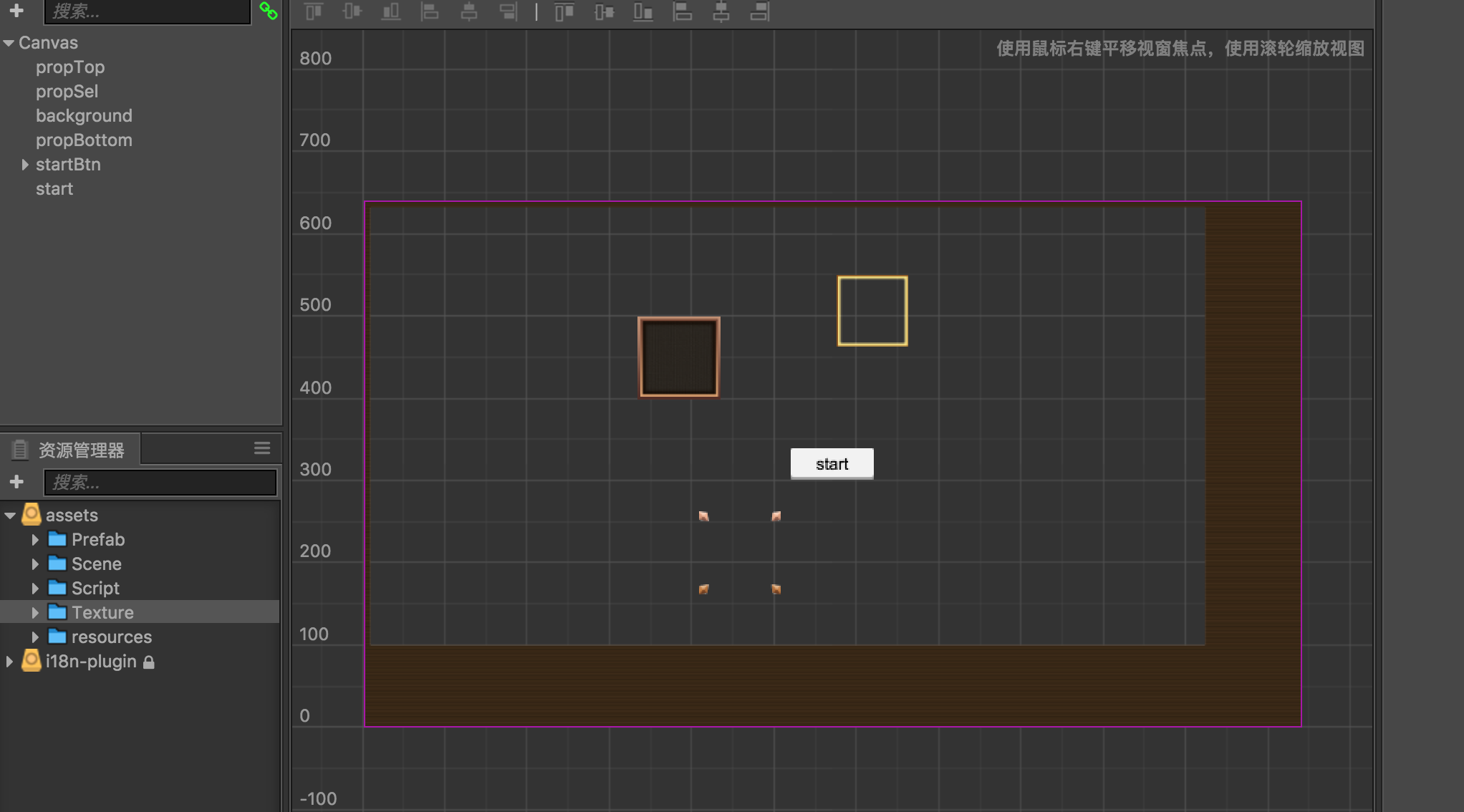
Task: Click the start button in the scene
Action: pyautogui.click(x=832, y=464)
